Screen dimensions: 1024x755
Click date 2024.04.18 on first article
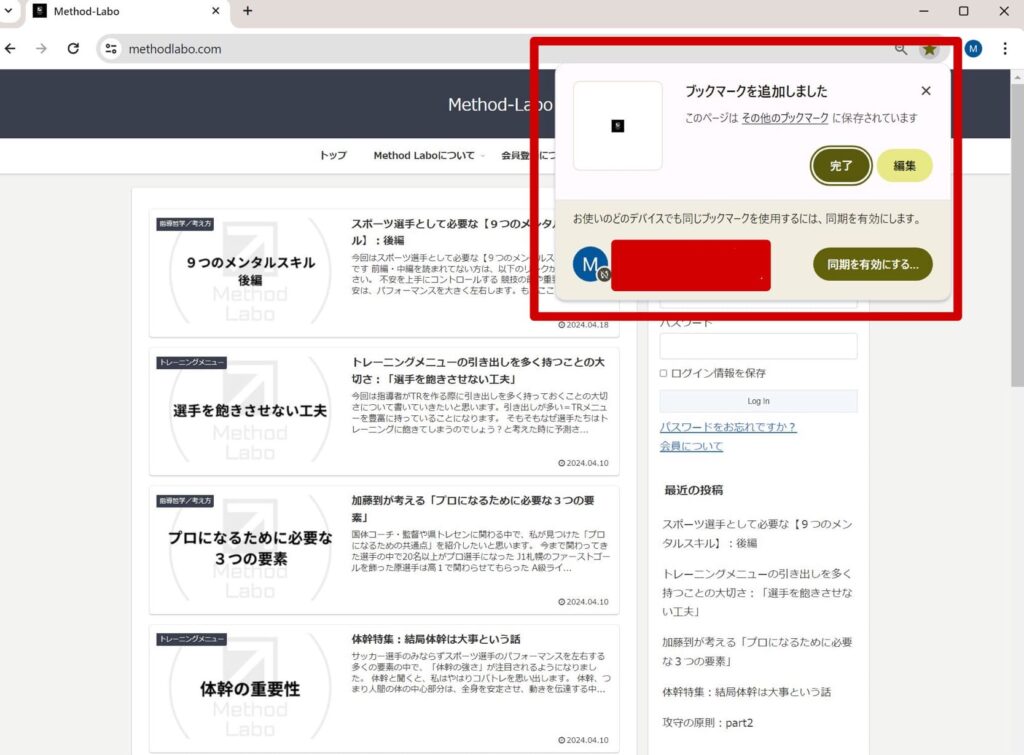click(x=583, y=325)
